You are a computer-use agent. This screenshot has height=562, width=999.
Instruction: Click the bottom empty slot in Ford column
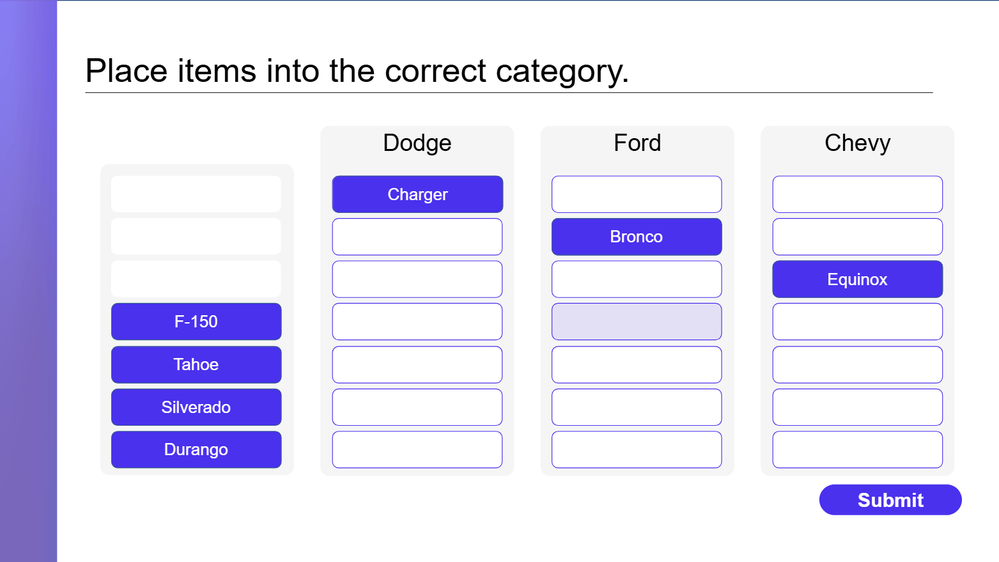(x=636, y=450)
